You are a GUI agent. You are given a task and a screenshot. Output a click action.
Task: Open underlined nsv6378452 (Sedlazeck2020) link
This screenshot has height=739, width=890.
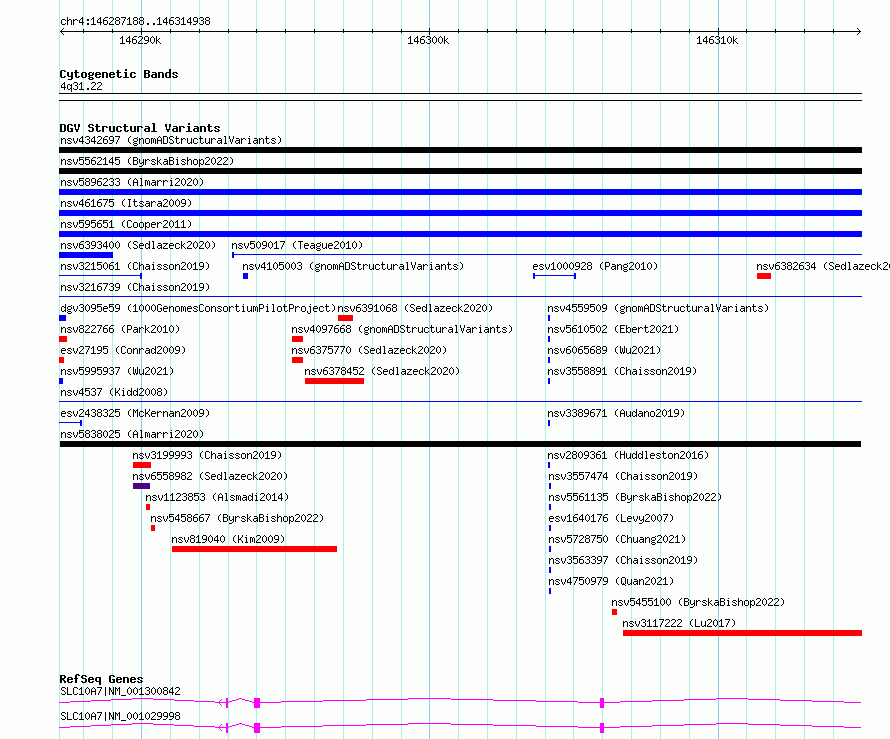tap(382, 371)
